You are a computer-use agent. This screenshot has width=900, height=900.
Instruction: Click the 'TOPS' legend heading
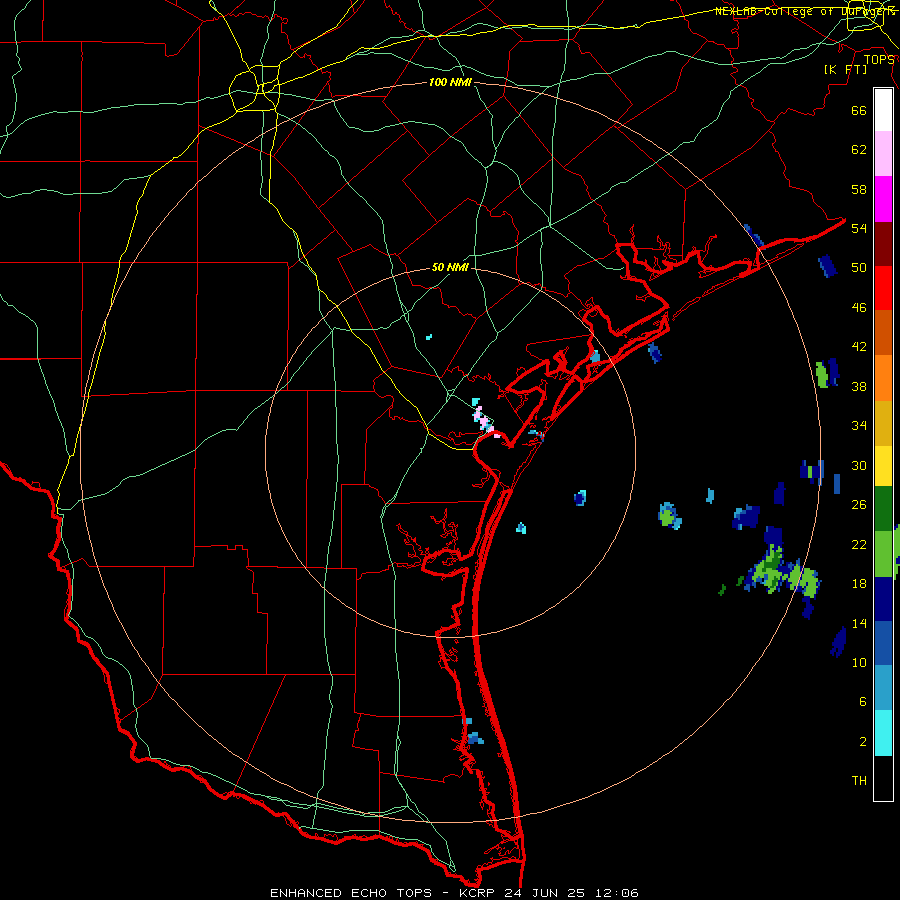point(879,60)
